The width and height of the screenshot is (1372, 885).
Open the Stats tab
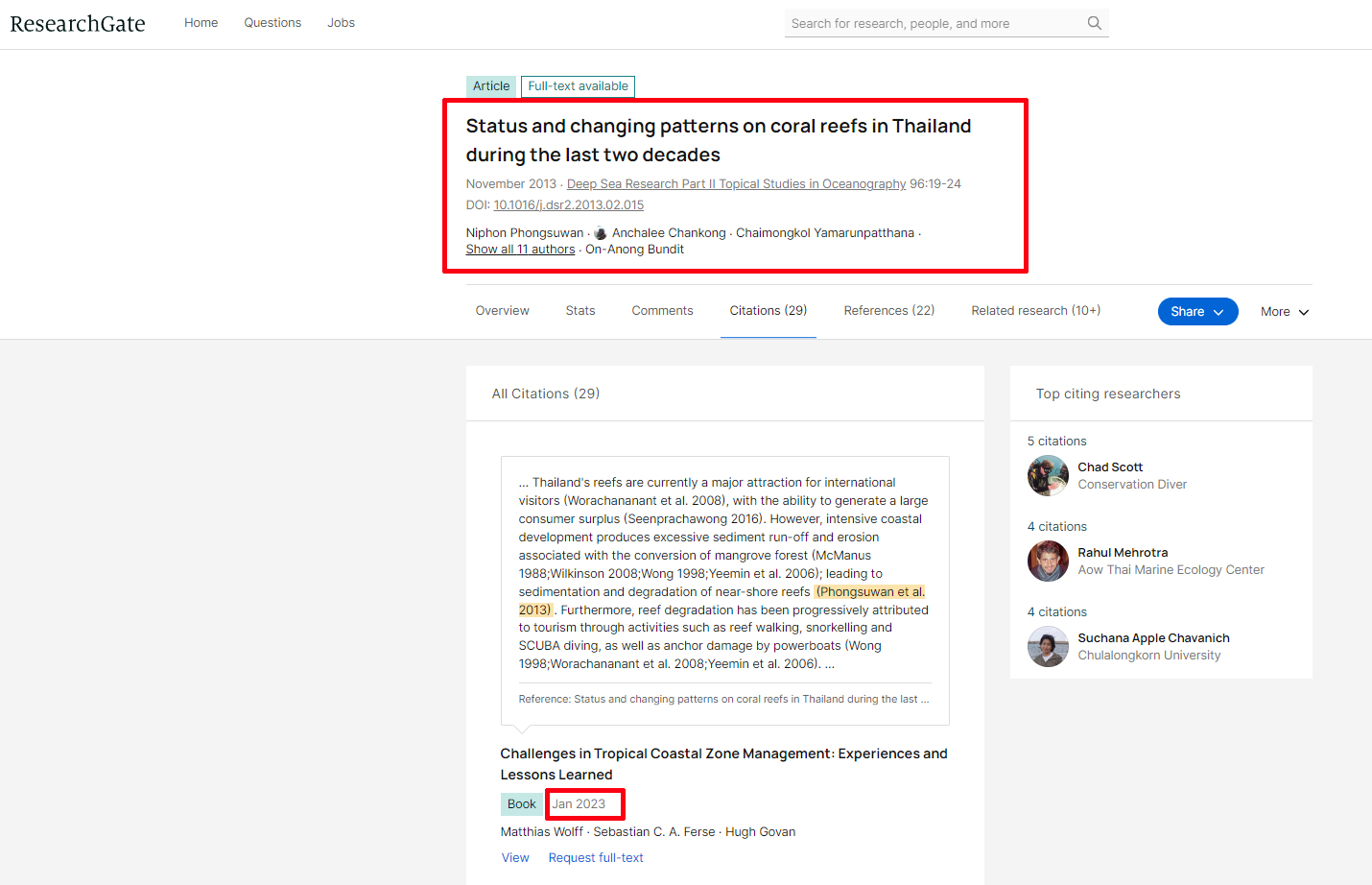click(580, 311)
